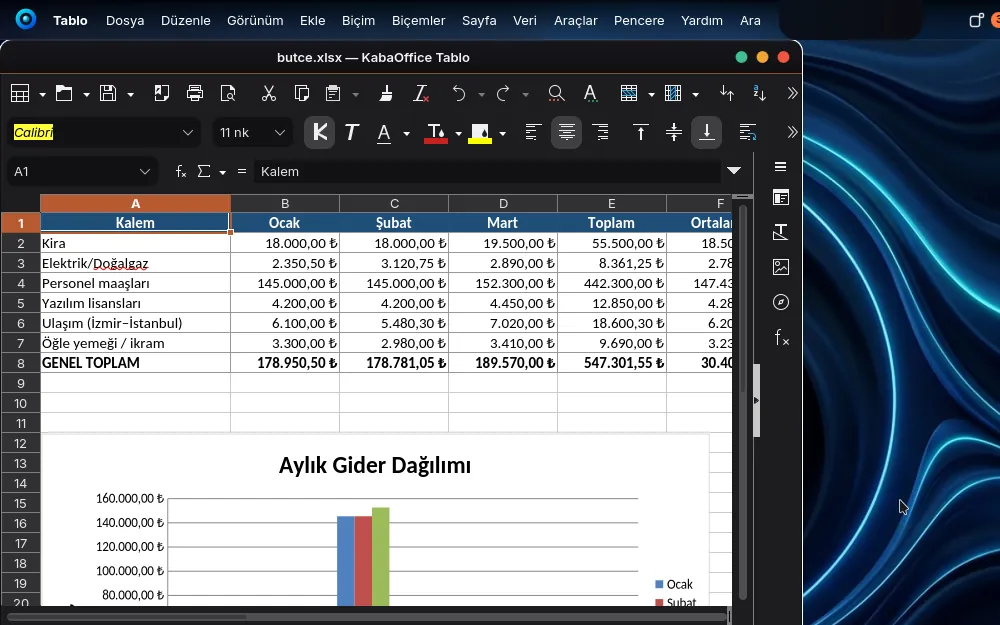The height and width of the screenshot is (625, 1000).
Task: Open the sidebar Functions deck
Action: [x=781, y=337]
